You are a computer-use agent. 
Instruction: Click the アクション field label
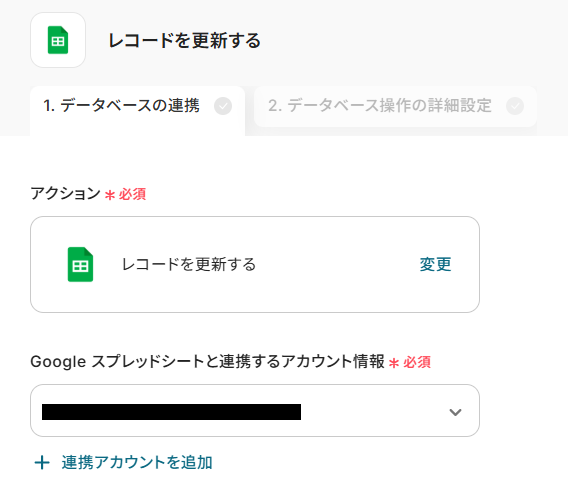tap(66, 193)
